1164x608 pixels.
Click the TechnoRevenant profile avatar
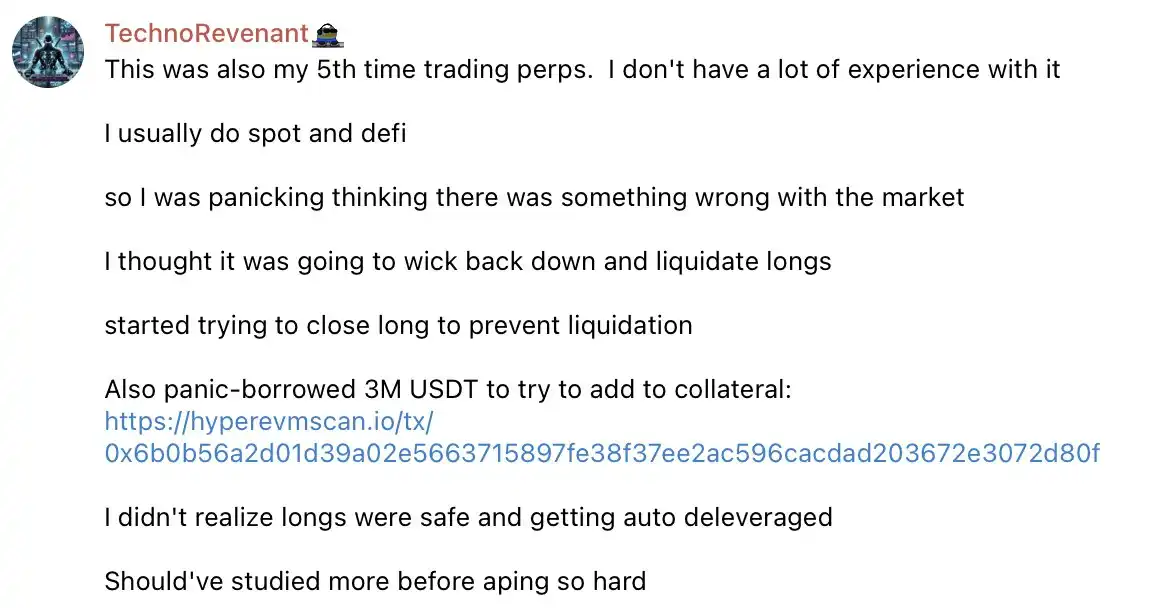[48, 52]
